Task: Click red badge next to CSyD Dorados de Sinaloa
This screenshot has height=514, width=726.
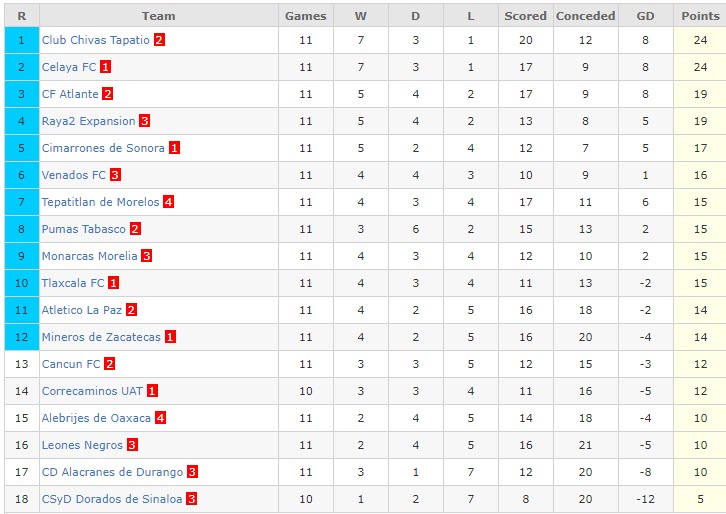Action: tap(192, 499)
